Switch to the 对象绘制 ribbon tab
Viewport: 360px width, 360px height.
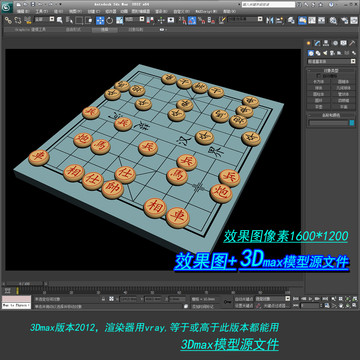click(x=136, y=30)
